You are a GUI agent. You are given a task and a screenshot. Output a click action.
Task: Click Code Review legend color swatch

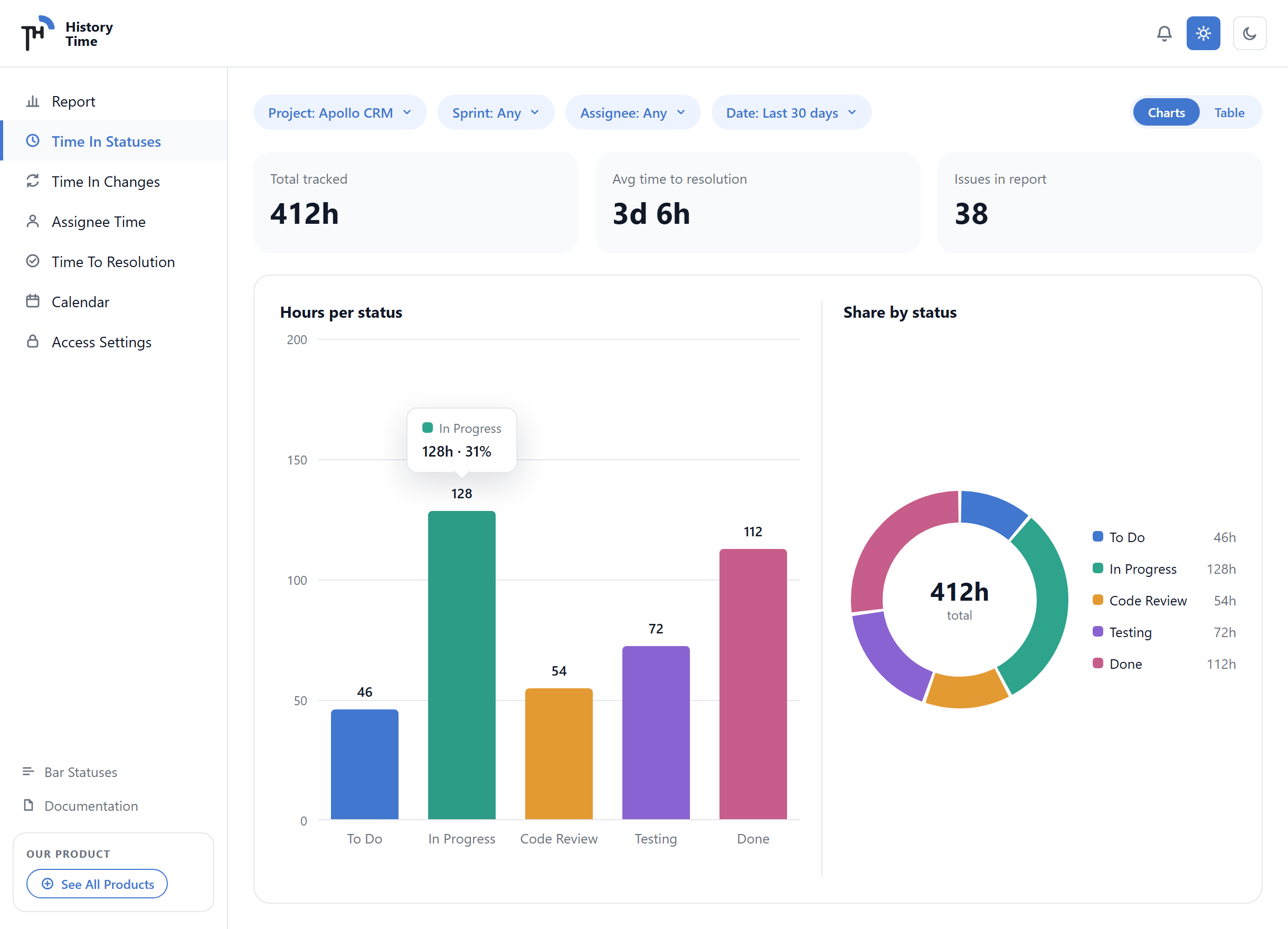point(1098,600)
